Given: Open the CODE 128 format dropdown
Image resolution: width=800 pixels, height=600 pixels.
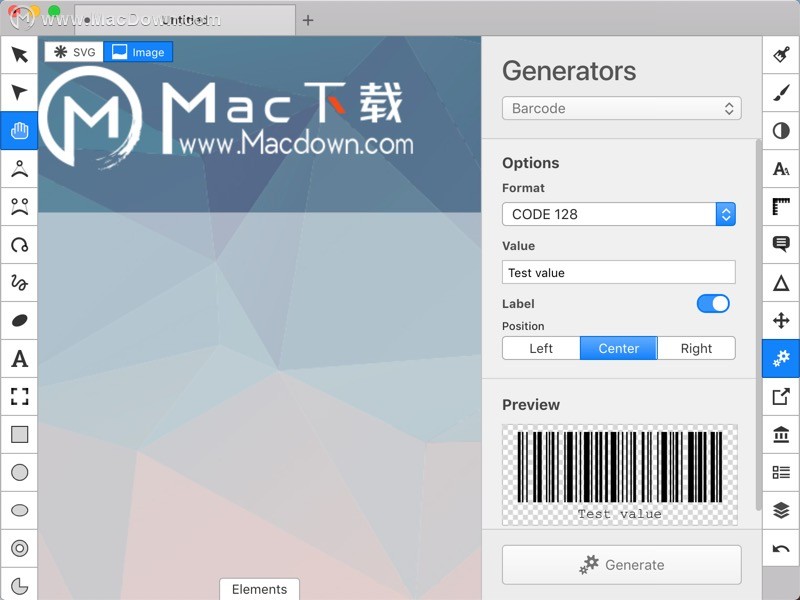Looking at the screenshot, I should (x=618, y=214).
